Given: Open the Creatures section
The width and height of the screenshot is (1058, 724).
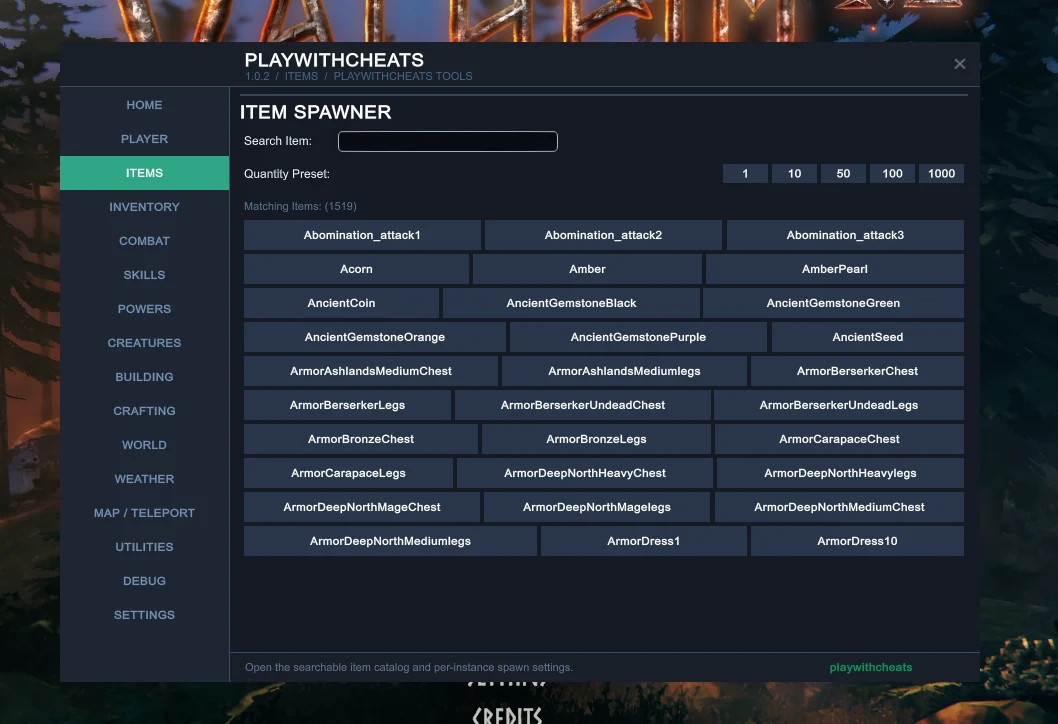Looking at the screenshot, I should [144, 343].
